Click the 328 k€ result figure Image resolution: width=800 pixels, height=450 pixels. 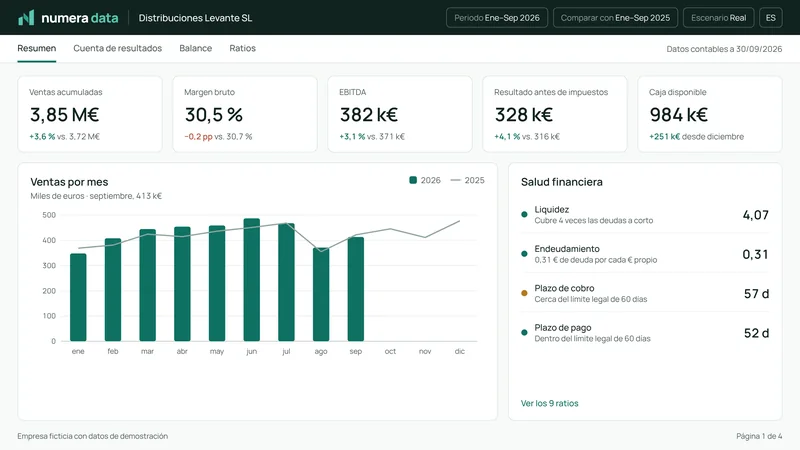pos(524,115)
